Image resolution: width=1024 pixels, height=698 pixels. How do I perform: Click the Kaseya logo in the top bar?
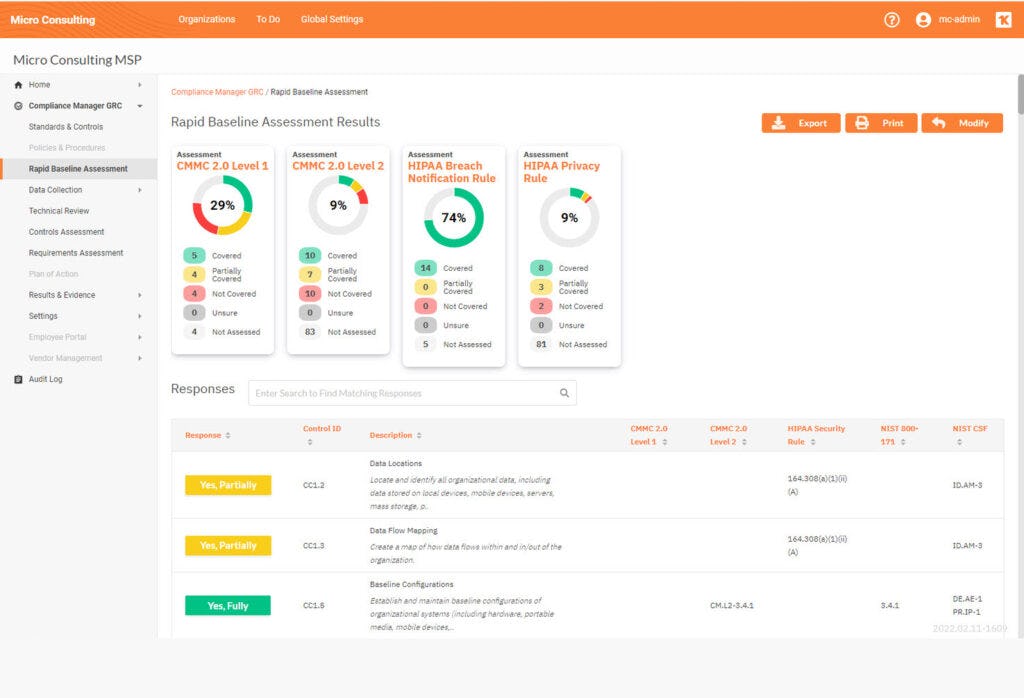pos(1003,19)
